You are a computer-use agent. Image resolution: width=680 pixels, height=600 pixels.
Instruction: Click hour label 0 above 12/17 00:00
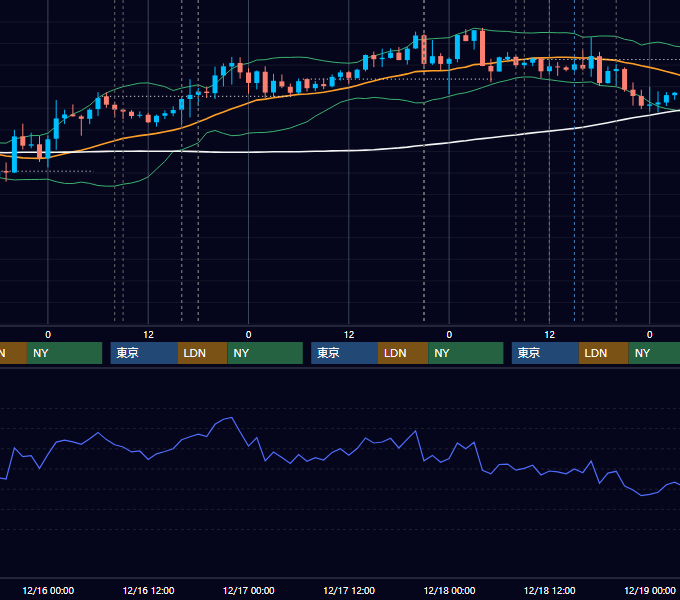[248, 335]
